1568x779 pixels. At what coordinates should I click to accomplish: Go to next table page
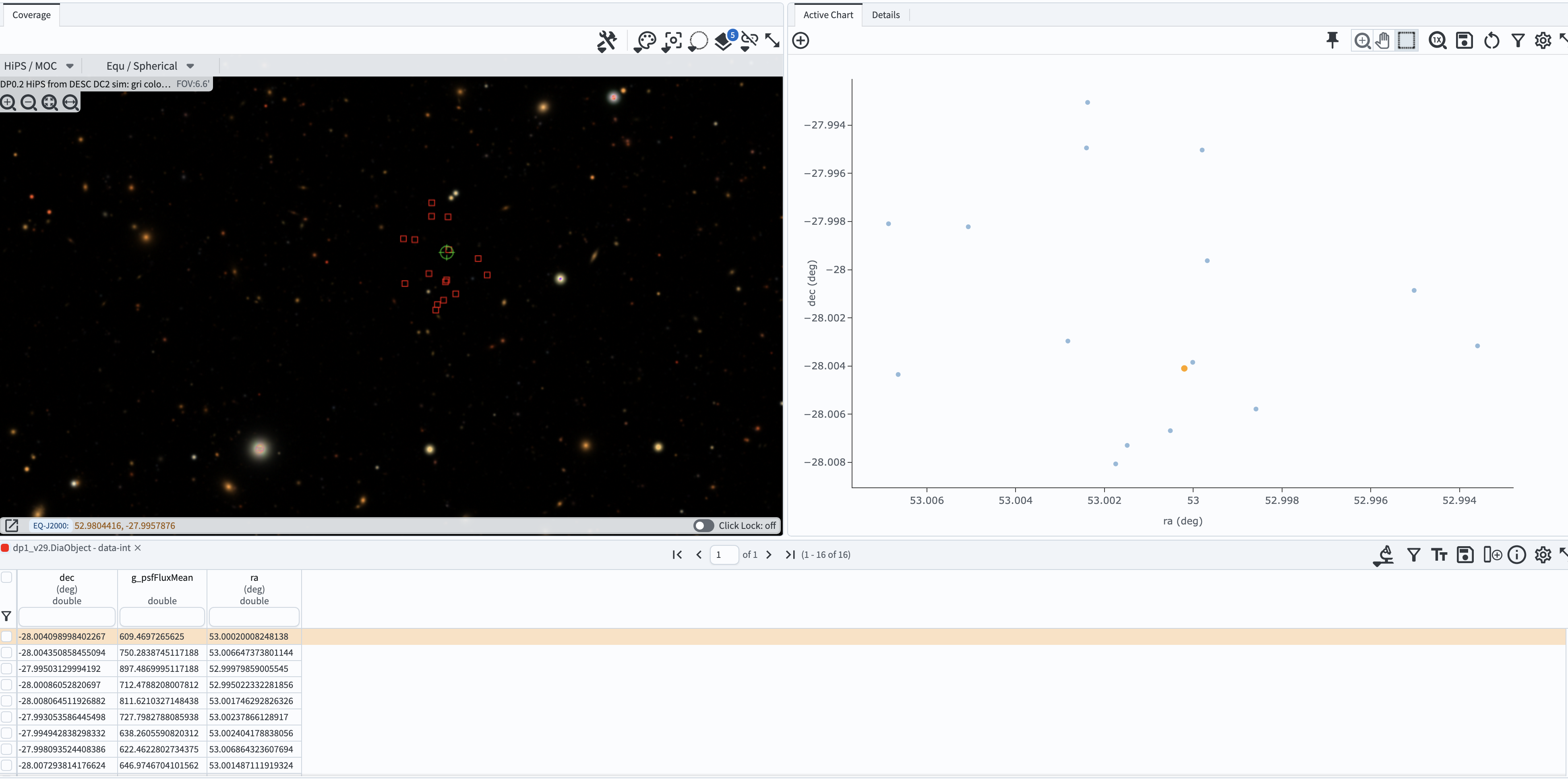[768, 554]
